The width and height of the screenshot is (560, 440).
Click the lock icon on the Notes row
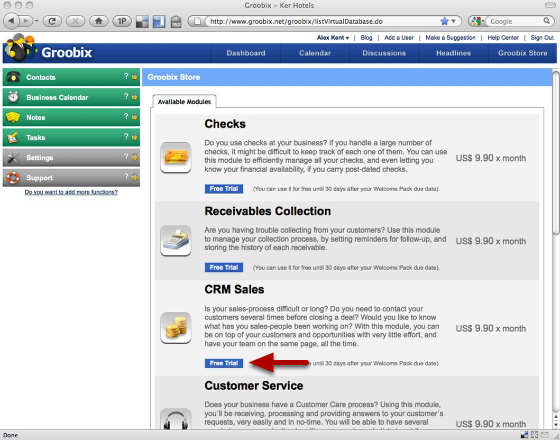[x=134, y=116]
